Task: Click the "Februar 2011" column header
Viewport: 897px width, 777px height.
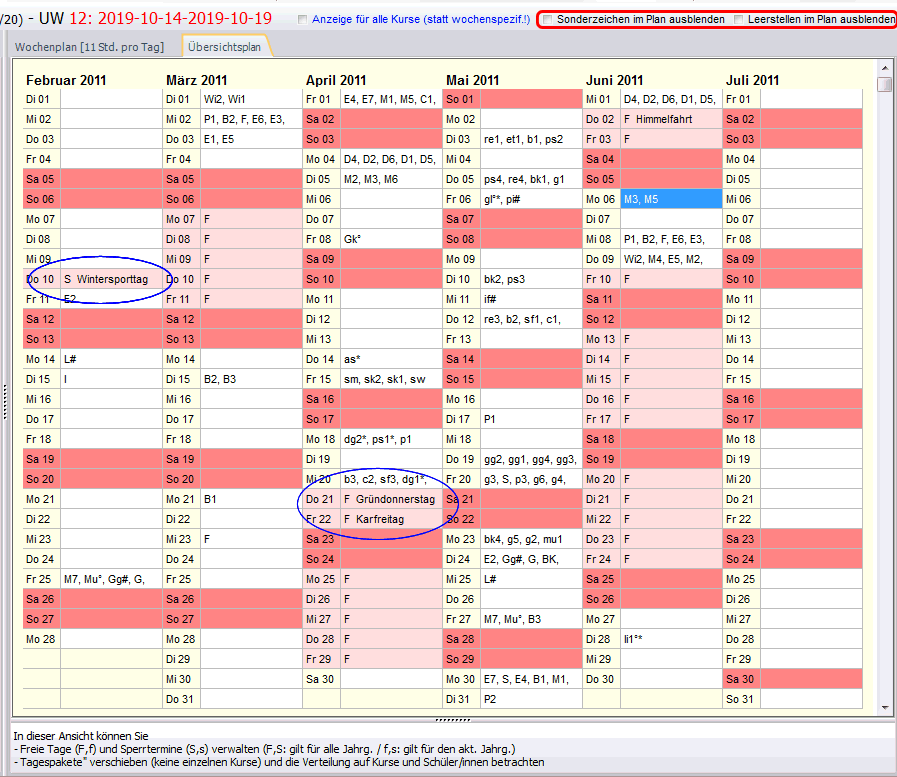Action: tap(66, 80)
